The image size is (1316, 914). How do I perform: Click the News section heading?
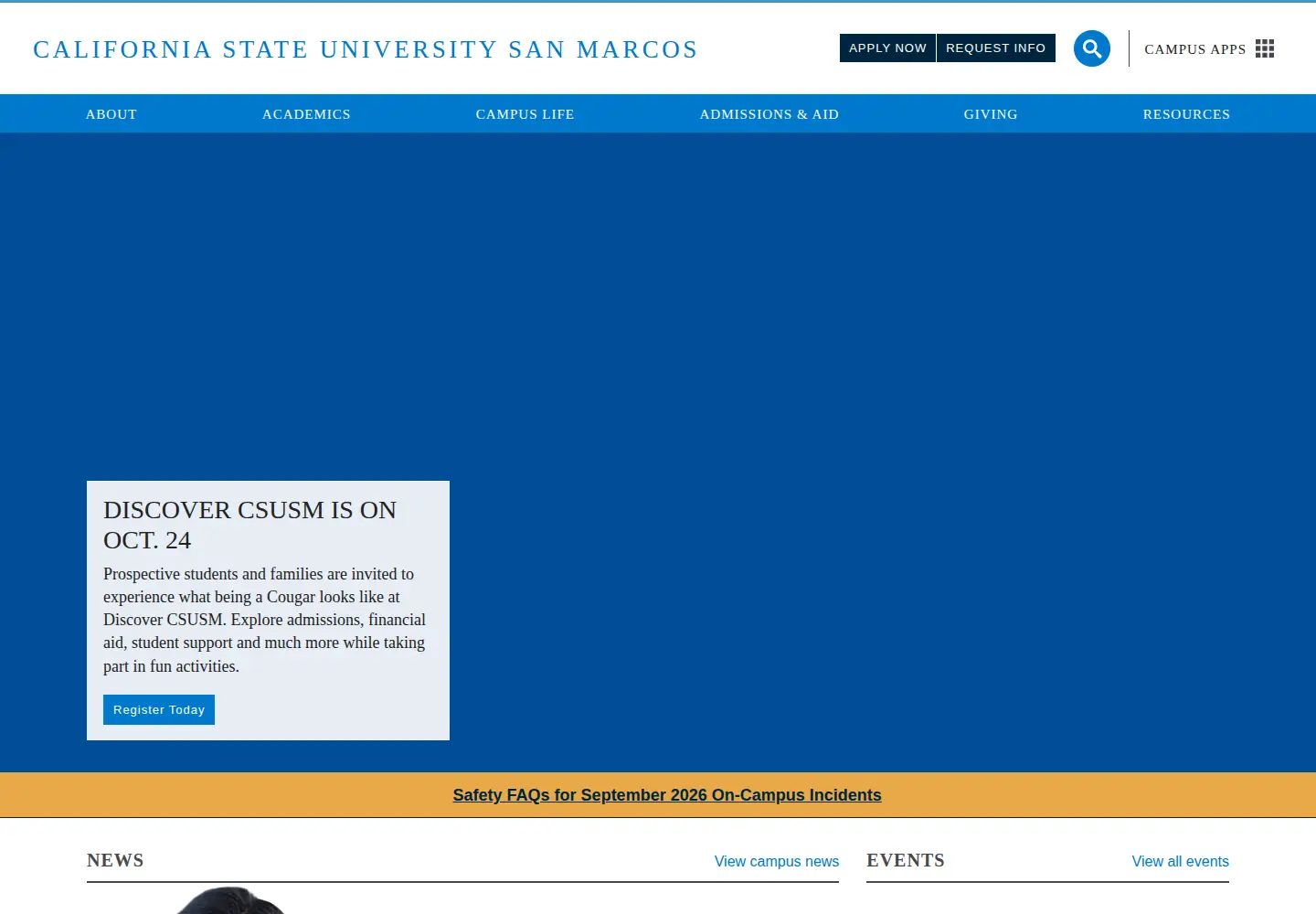point(115,860)
